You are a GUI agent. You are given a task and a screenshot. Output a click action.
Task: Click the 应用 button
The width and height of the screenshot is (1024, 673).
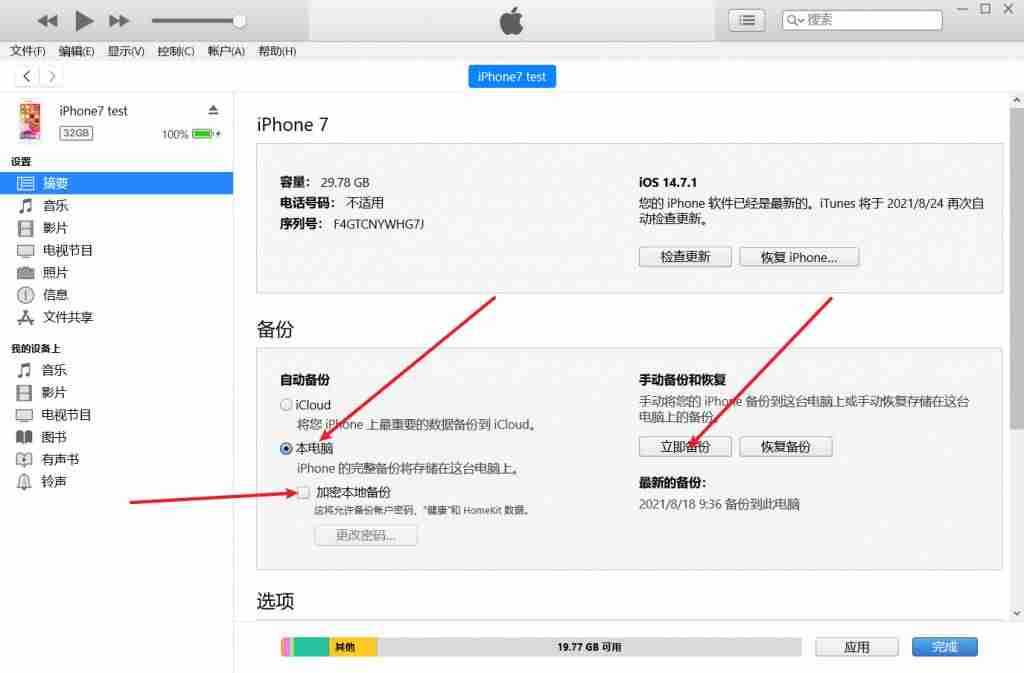856,647
